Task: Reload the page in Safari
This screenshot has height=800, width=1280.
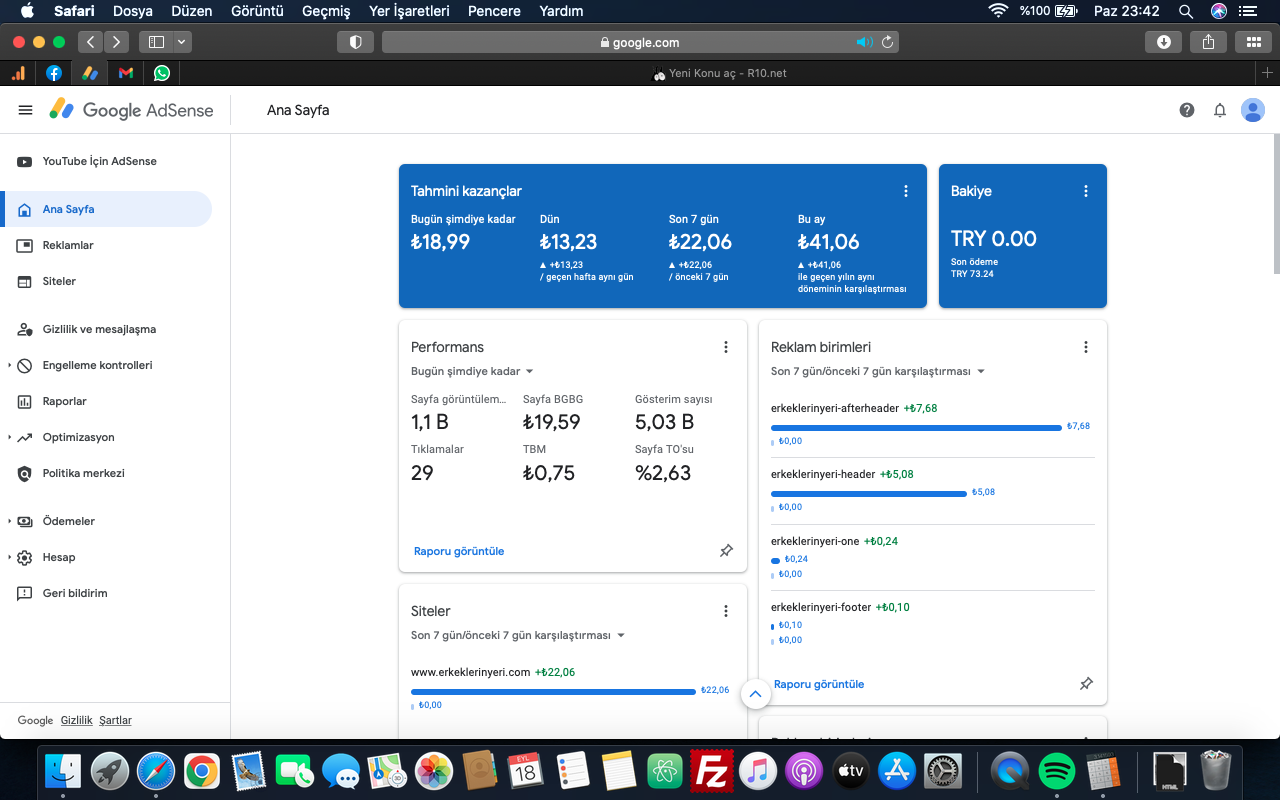Action: pyautogui.click(x=887, y=42)
